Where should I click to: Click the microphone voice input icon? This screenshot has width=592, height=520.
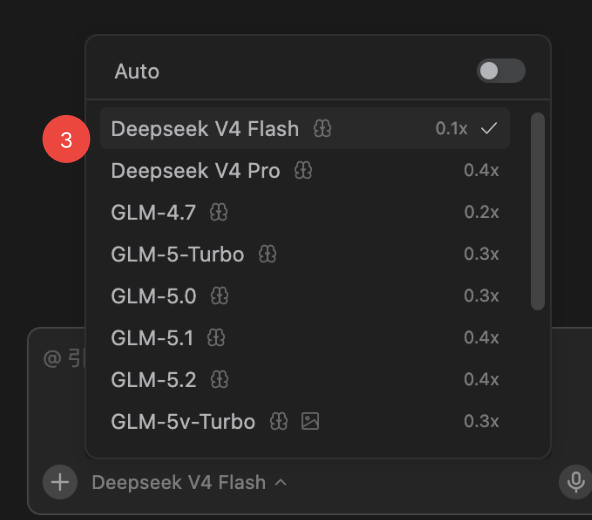tap(576, 482)
